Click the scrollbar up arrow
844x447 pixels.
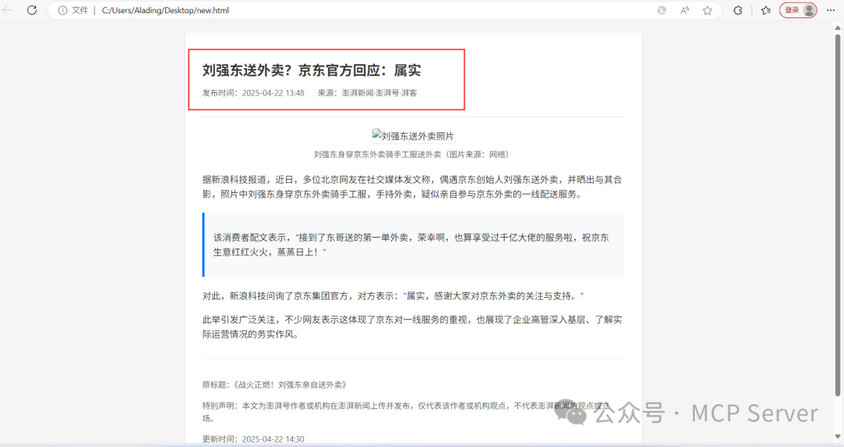point(838,28)
